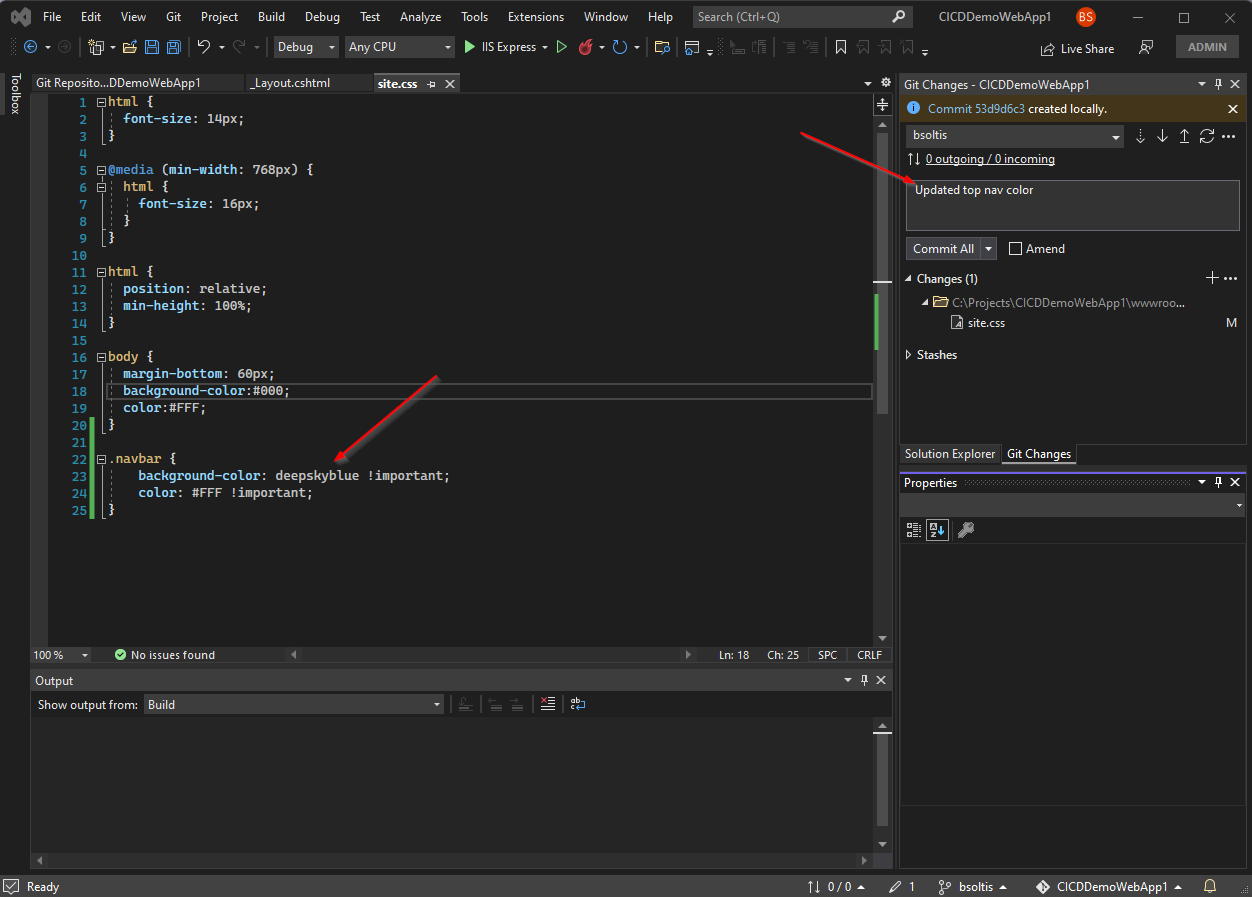Click the Save All toolbar icon
Image resolution: width=1252 pixels, height=897 pixels.
(174, 47)
